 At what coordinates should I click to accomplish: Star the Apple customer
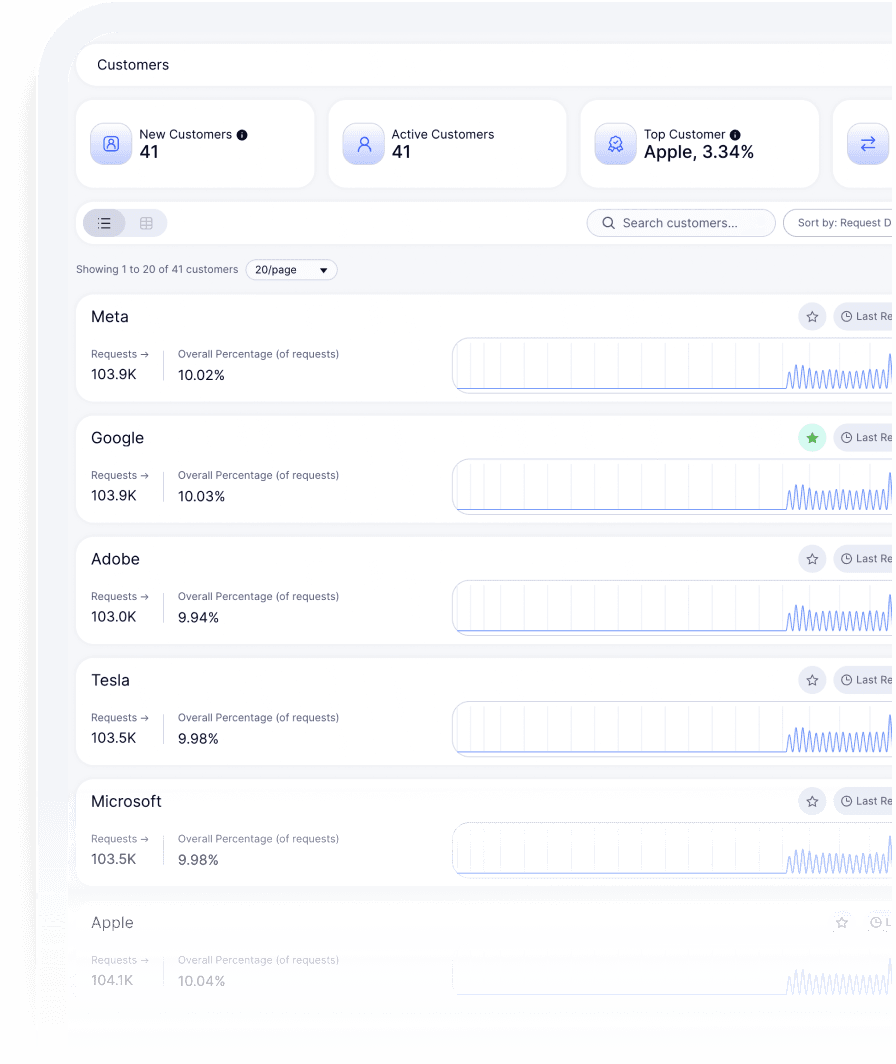842,922
